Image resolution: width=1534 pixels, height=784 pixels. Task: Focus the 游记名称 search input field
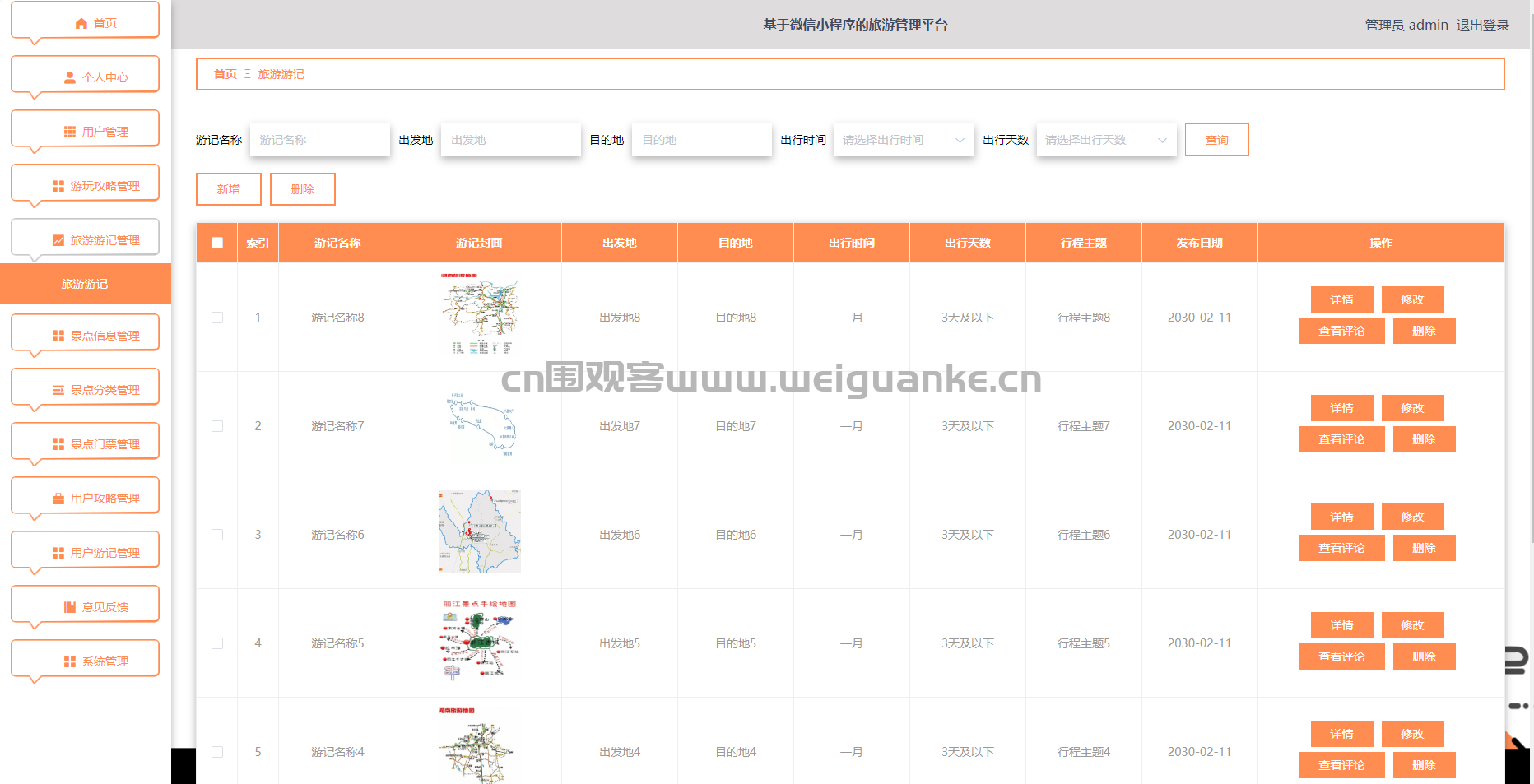coord(320,140)
